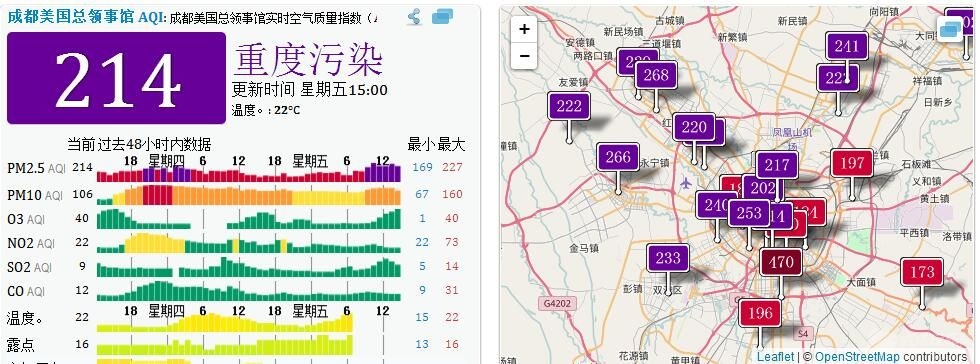Screen dimensions: 980x364
Task: Click the share icon beside station title
Action: 414,17
